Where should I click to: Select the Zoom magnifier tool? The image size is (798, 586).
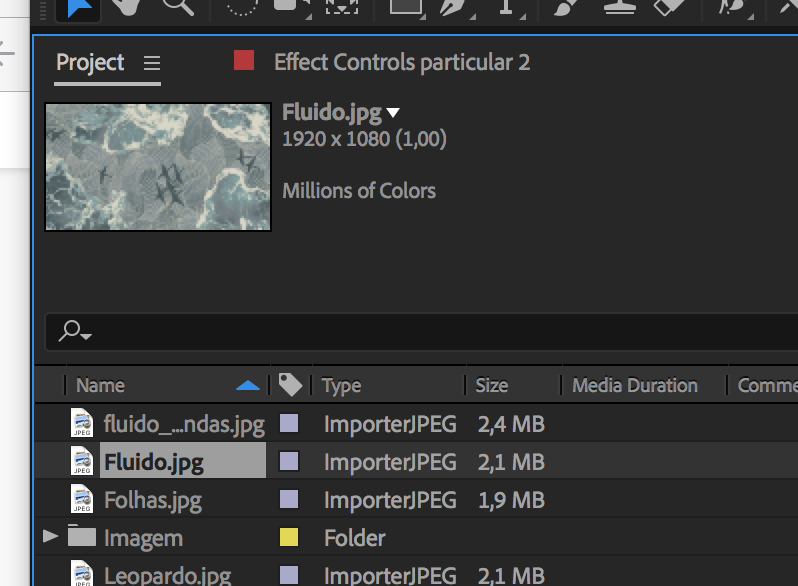click(x=177, y=8)
